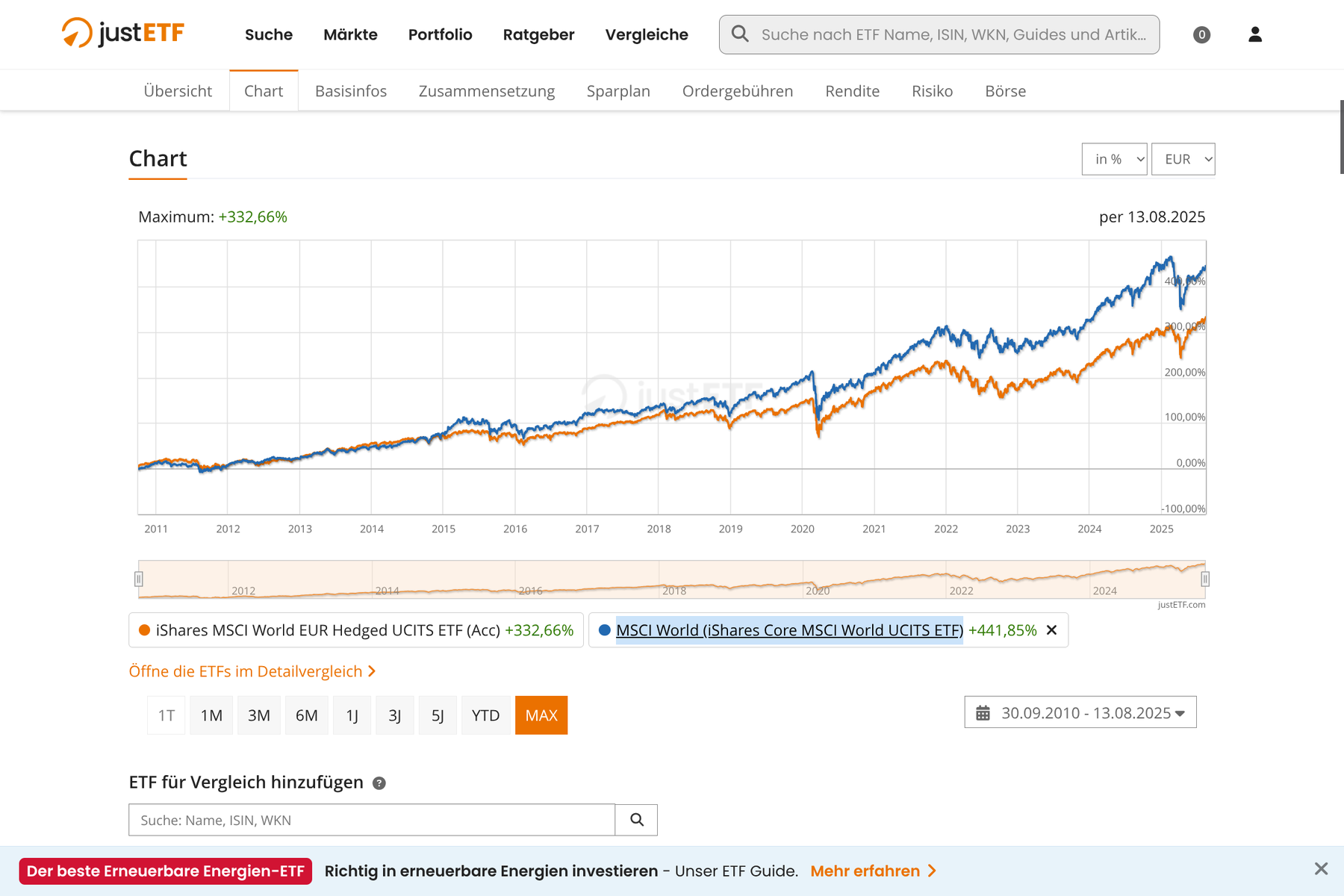
Task: Open the watchlist counter badge showing 0
Action: pos(1201,34)
